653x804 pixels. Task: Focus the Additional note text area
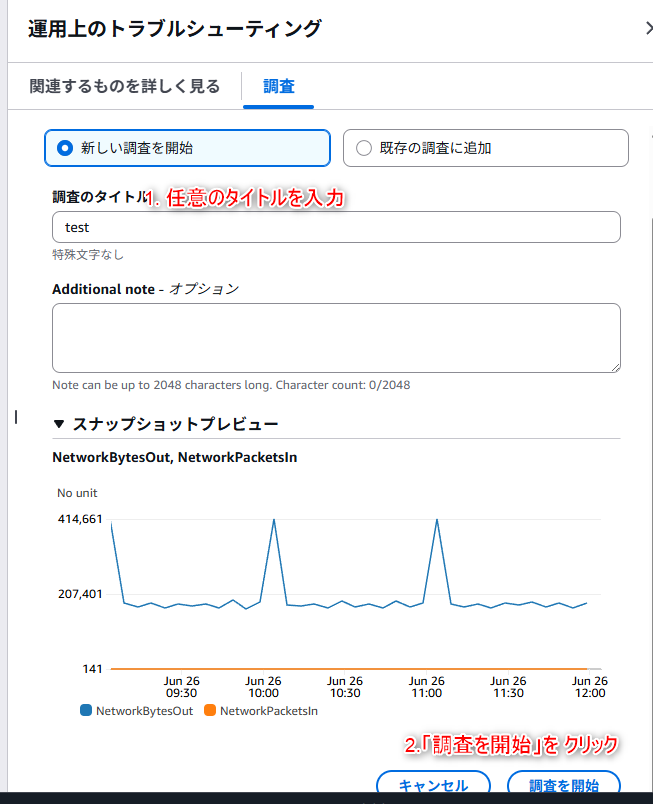pos(336,338)
